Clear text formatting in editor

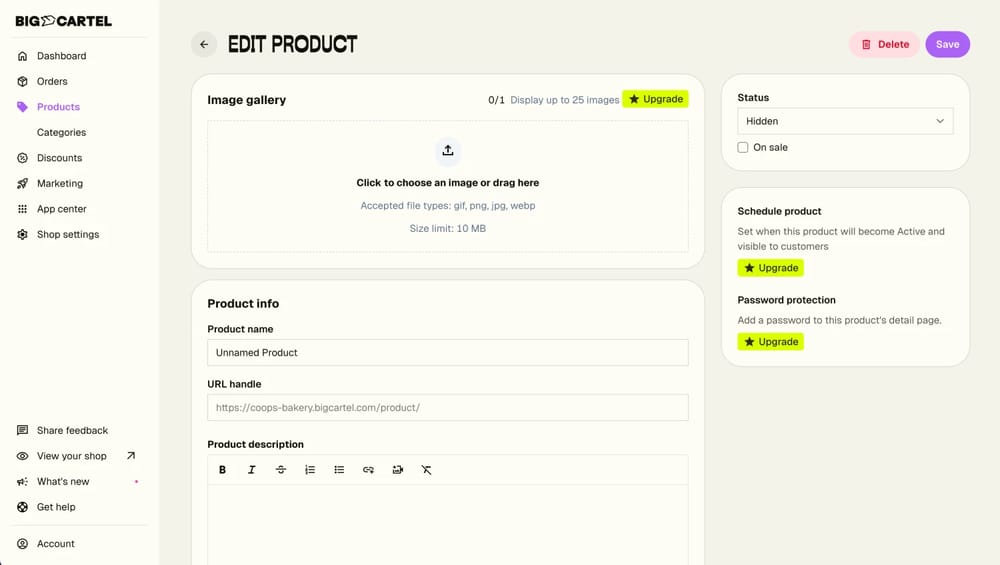tap(426, 470)
